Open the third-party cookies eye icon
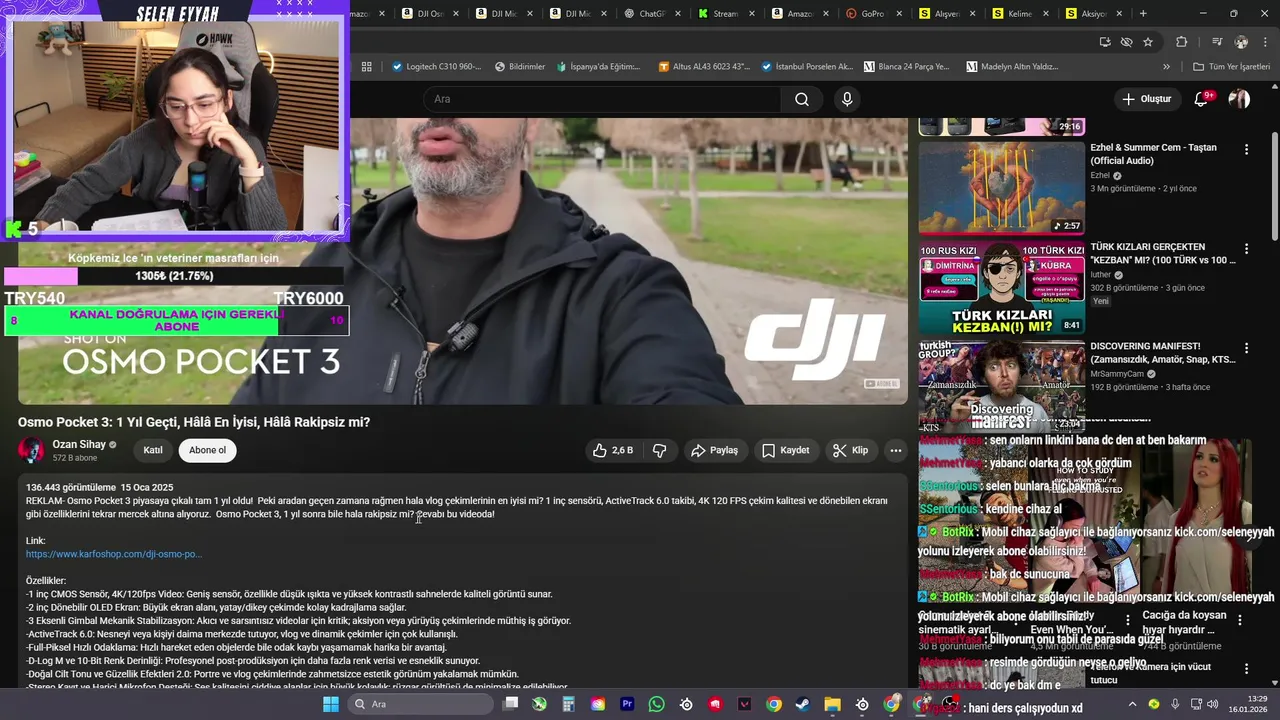 [1127, 42]
